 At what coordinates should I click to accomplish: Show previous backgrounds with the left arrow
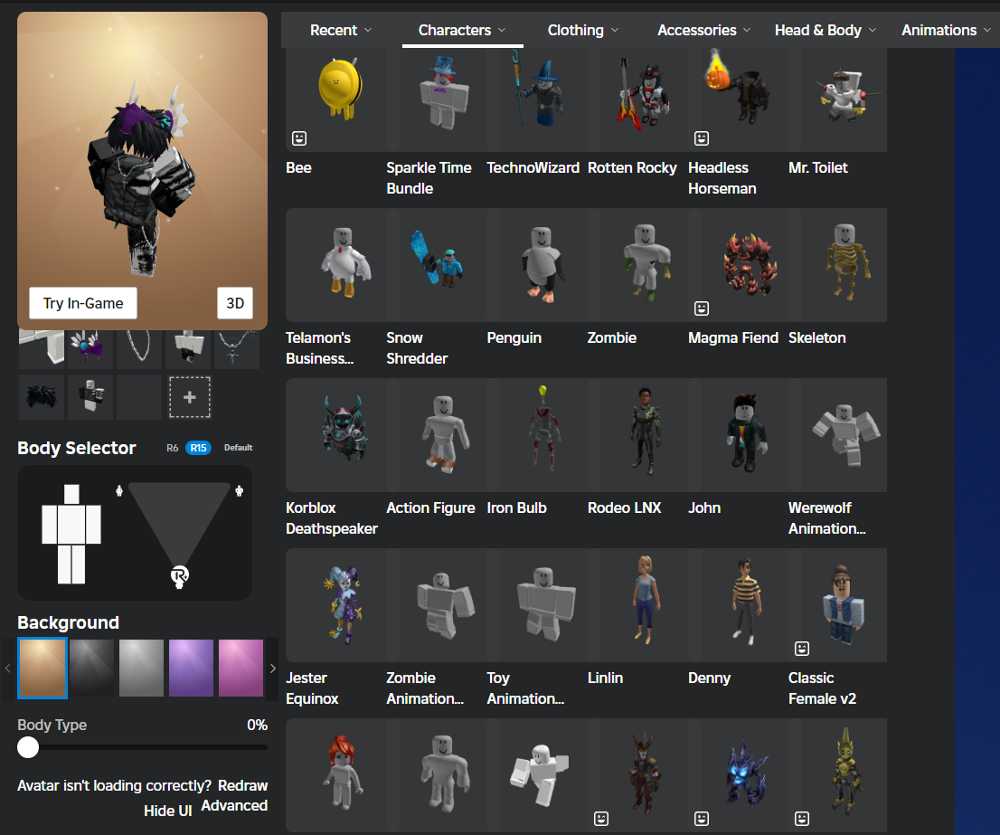tap(8, 668)
